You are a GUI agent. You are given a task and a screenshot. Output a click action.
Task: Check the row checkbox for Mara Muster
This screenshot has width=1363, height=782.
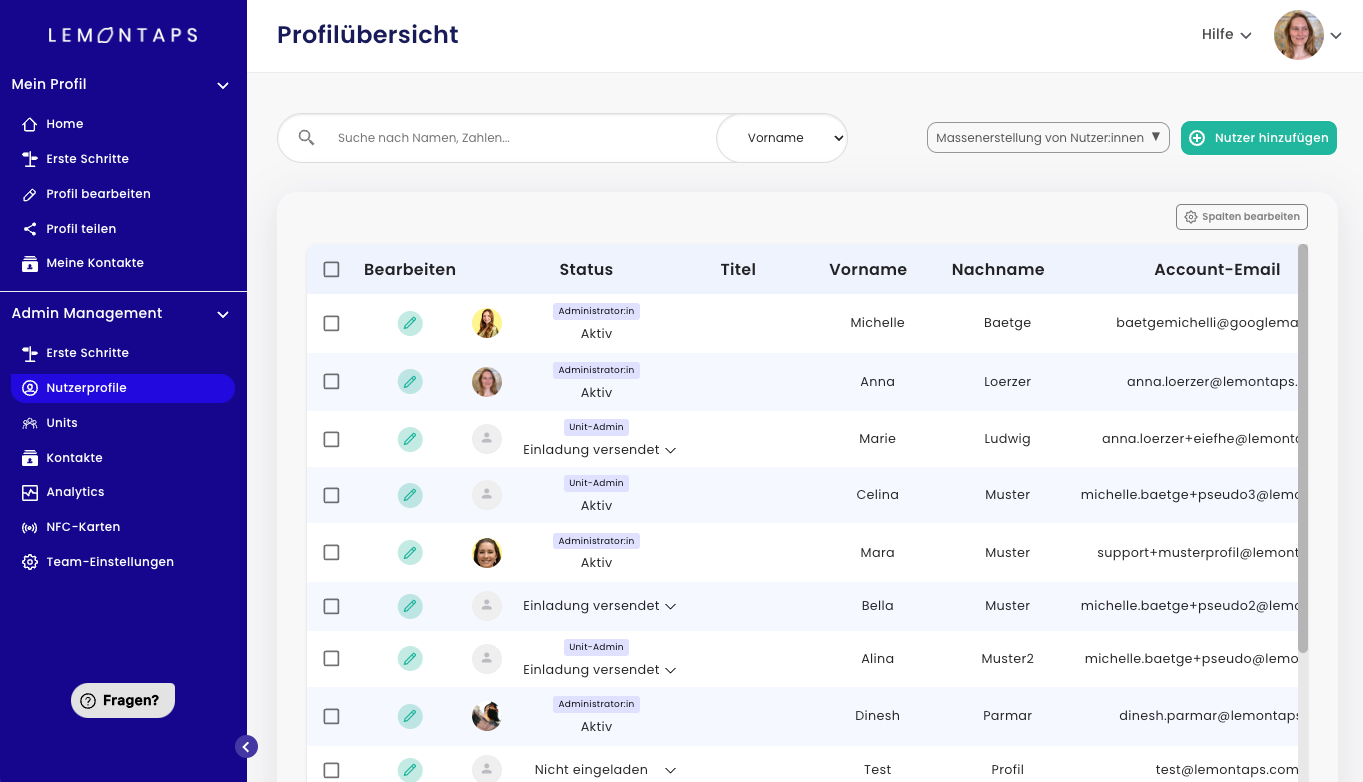[332, 552]
